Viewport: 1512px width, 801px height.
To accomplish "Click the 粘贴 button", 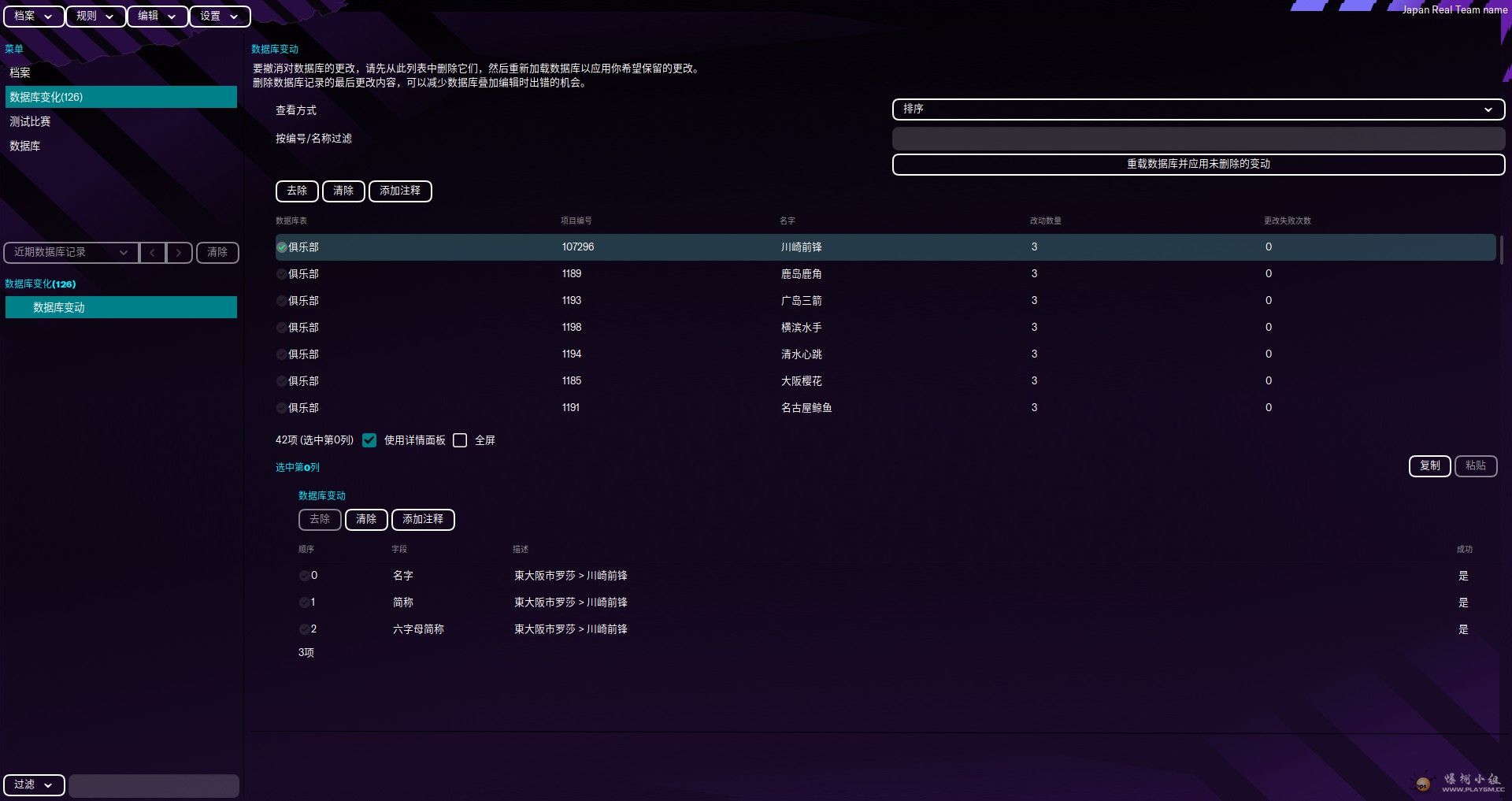I will (x=1476, y=465).
